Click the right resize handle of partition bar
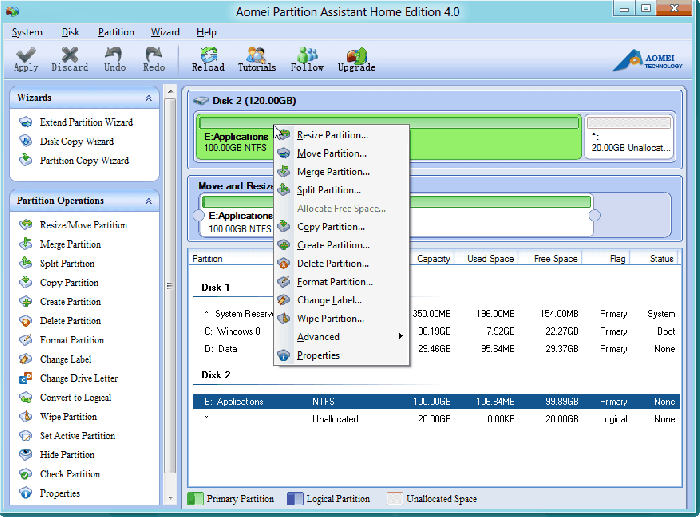 point(595,215)
